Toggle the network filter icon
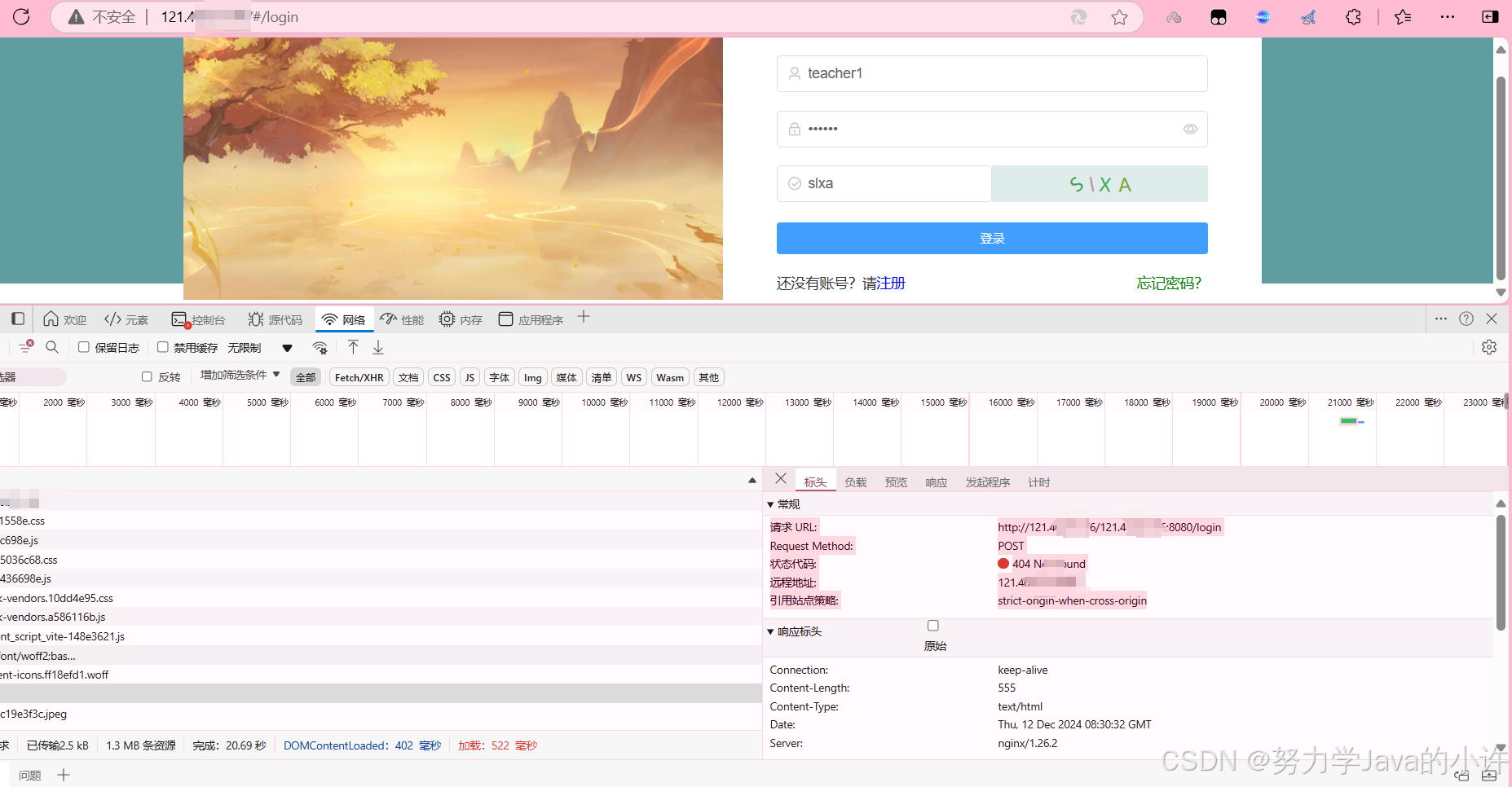The height and width of the screenshot is (787, 1512). point(26,346)
